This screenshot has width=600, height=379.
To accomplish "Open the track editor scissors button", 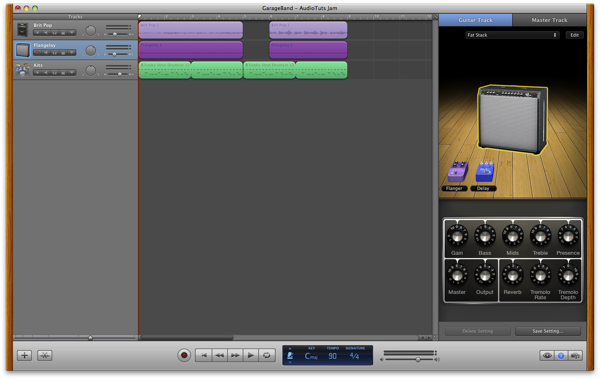I will (x=45, y=355).
